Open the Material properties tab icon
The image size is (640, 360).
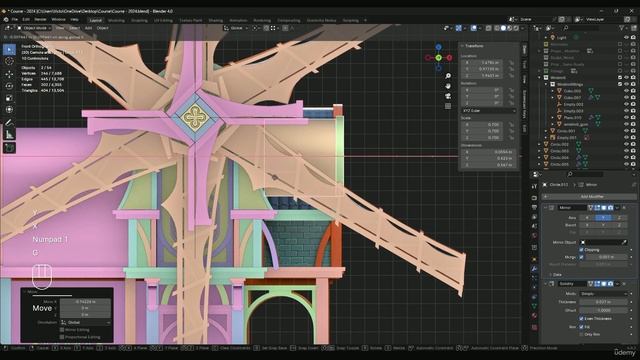534,316
